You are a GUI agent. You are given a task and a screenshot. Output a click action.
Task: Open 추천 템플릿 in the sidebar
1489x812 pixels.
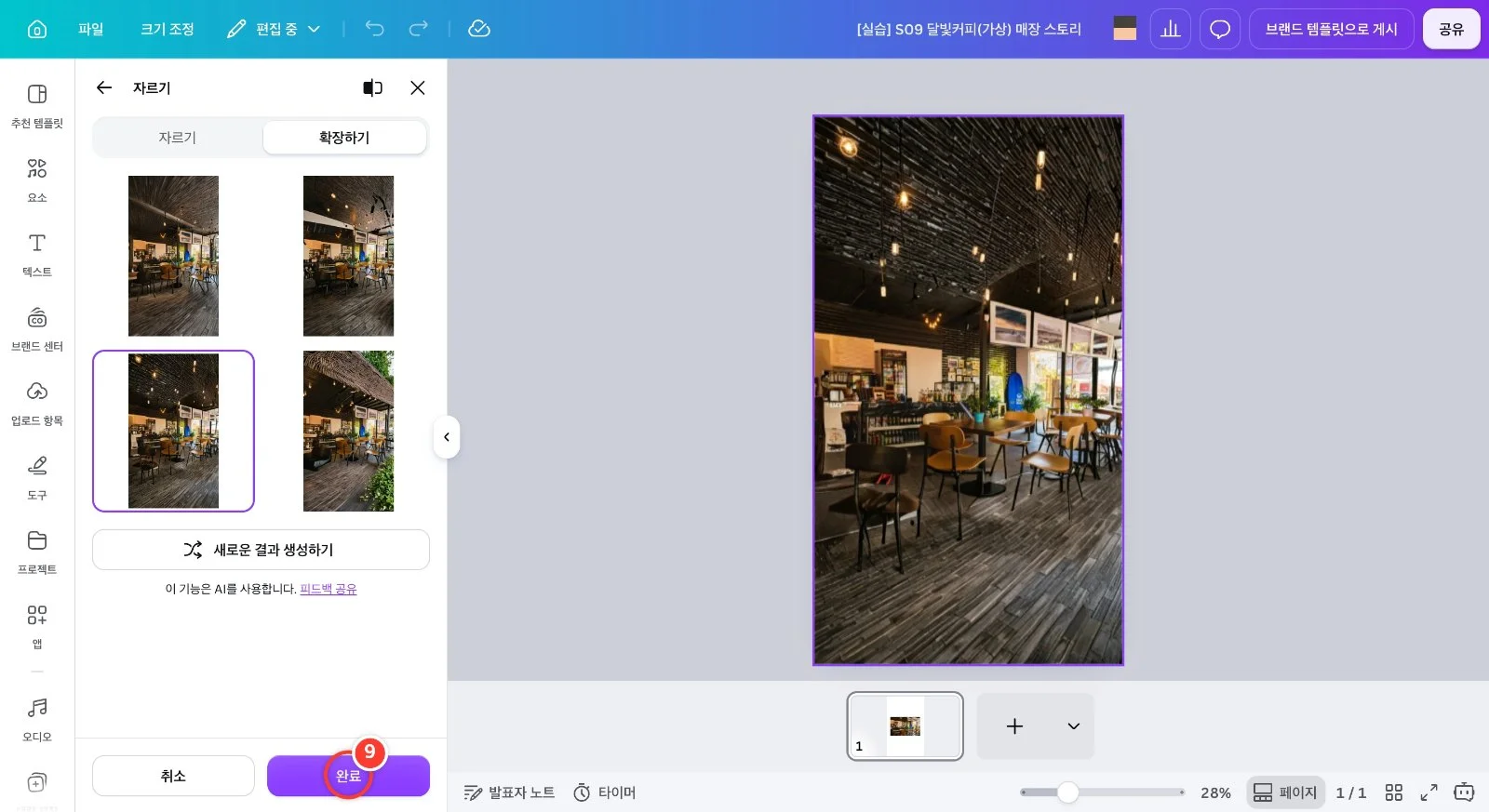tap(37, 106)
